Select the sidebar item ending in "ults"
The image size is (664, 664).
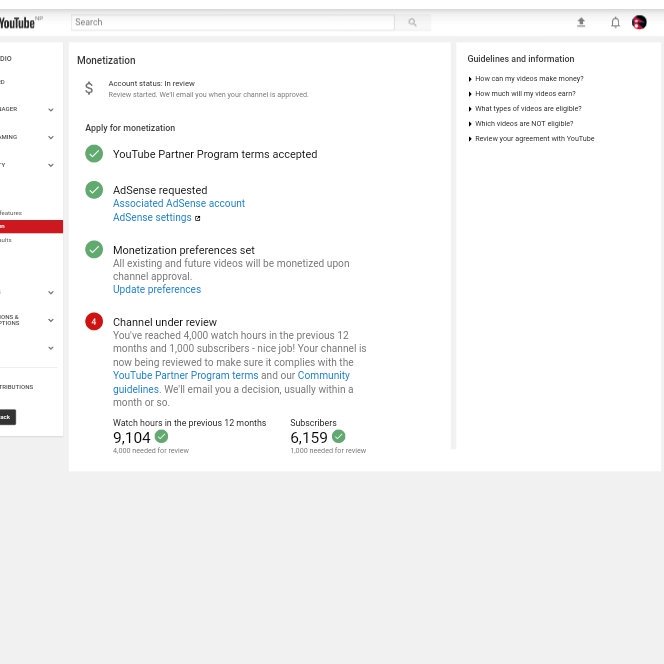[6, 240]
